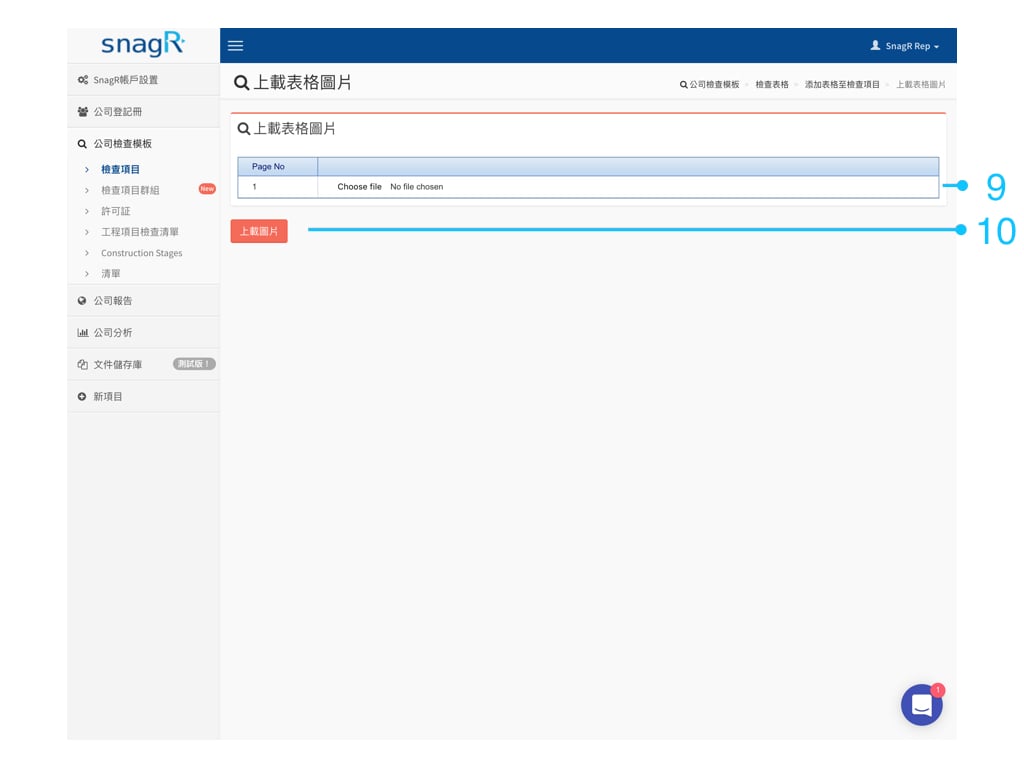
Task: Select 許可証 submenu item
Action: coord(116,211)
